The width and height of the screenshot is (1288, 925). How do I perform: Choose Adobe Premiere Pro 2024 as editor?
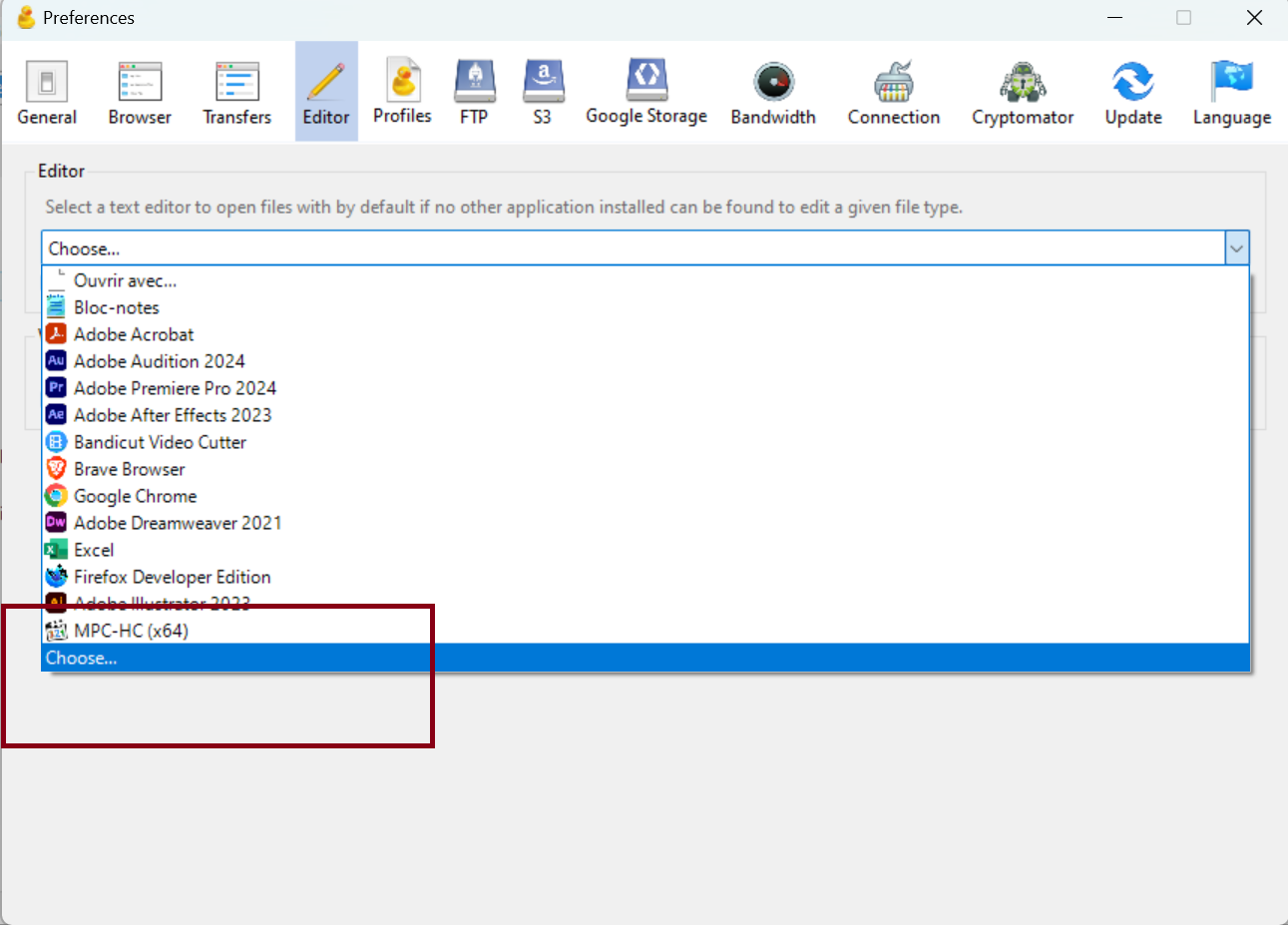coord(645,388)
